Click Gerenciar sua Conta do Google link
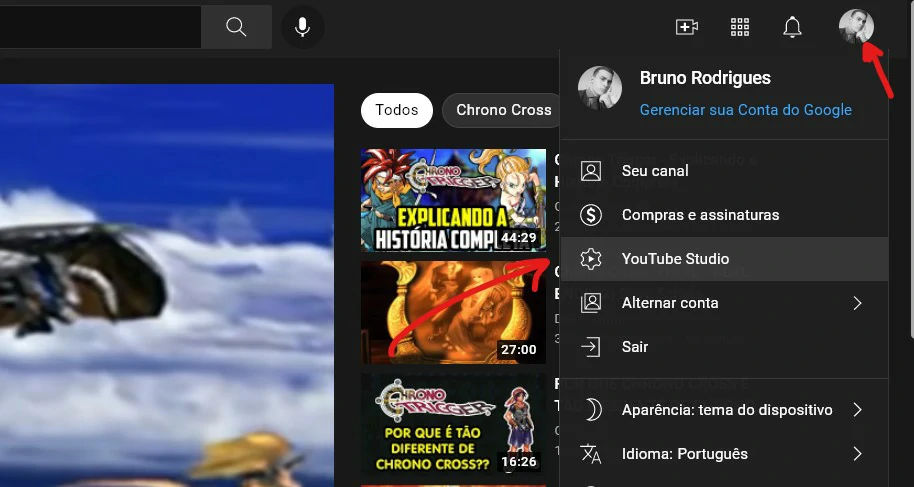Screen dimensions: 914x487 (x=746, y=110)
